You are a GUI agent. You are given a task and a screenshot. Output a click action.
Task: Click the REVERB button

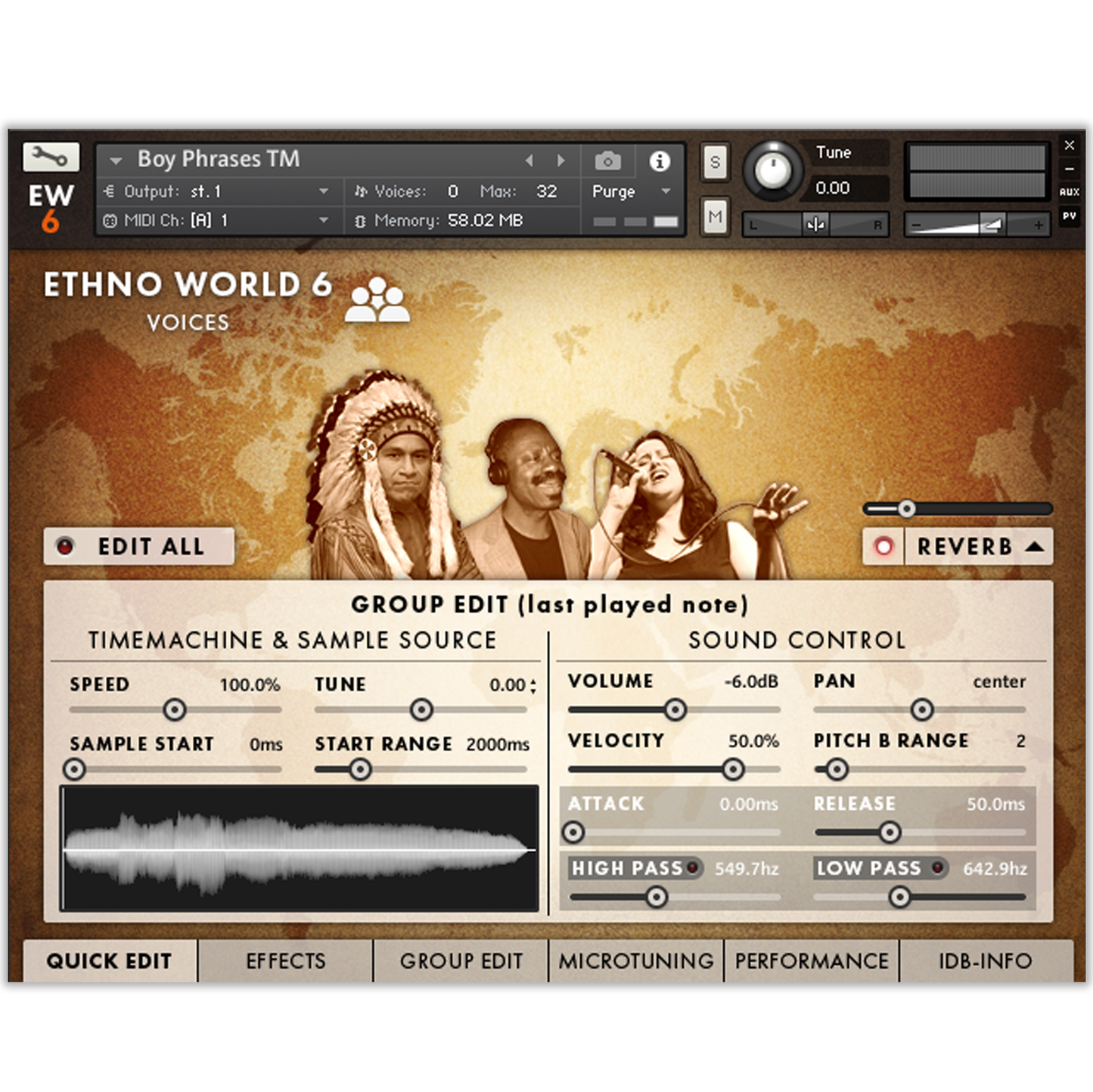coord(966,546)
